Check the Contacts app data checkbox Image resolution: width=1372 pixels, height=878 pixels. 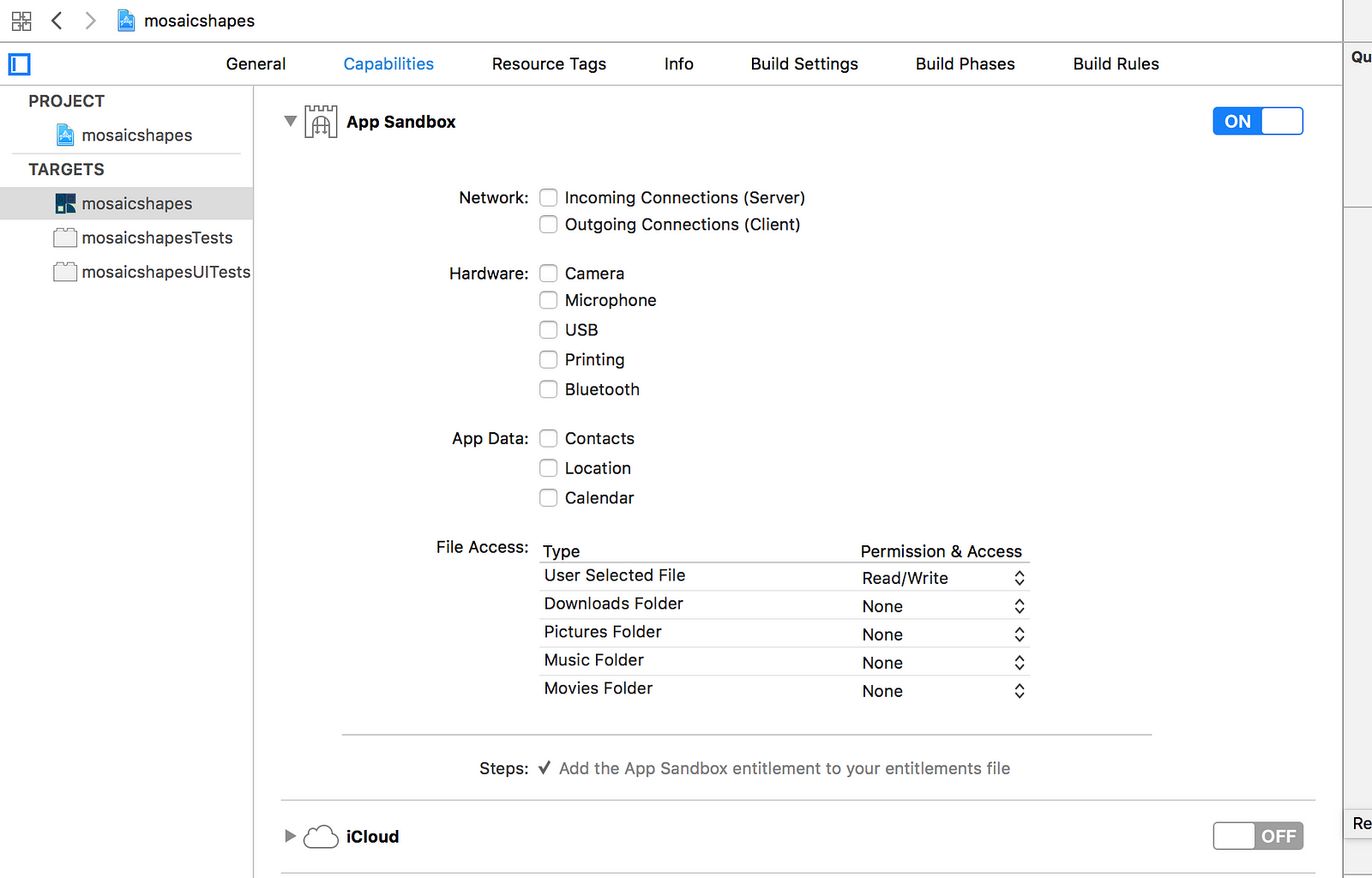coord(549,438)
